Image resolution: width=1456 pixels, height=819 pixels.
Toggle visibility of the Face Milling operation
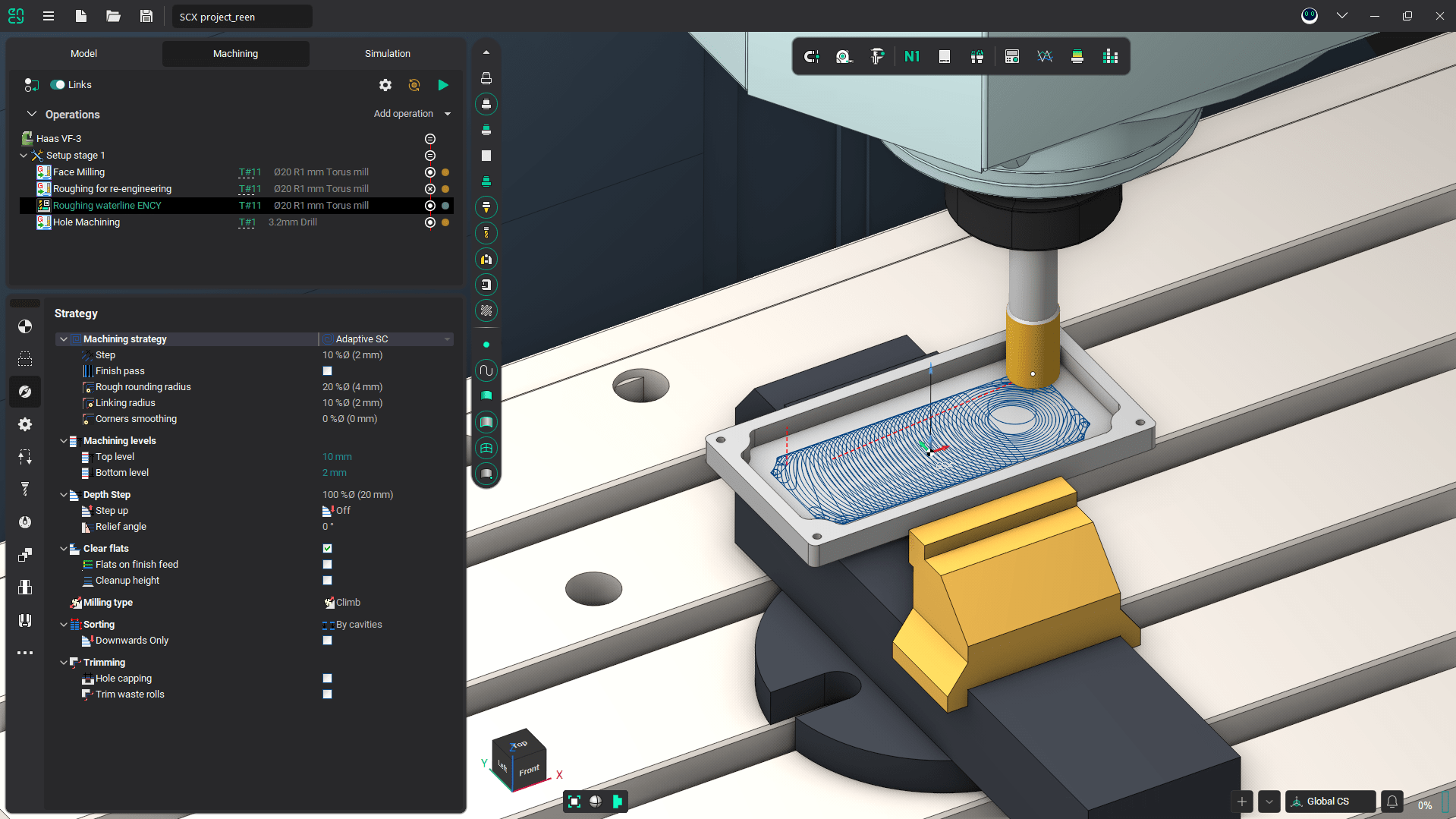[429, 172]
